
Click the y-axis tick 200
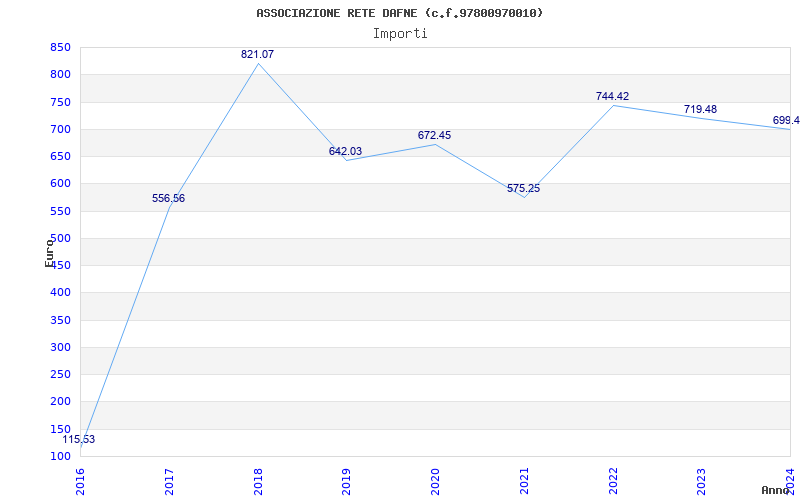point(60,402)
